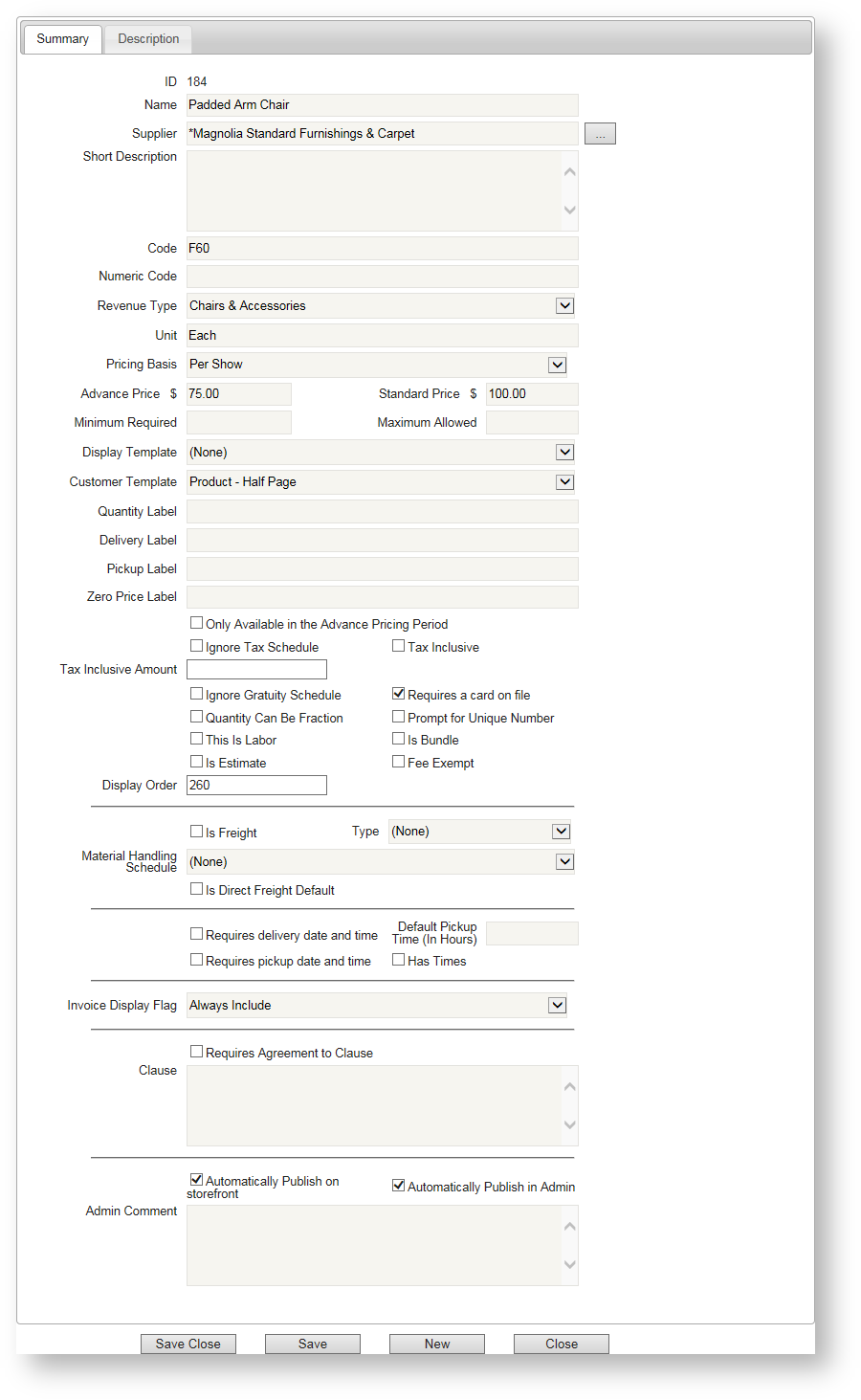The image size is (861, 1400).
Task: Click down arrow in Short Description scrollbar
Action: point(570,211)
